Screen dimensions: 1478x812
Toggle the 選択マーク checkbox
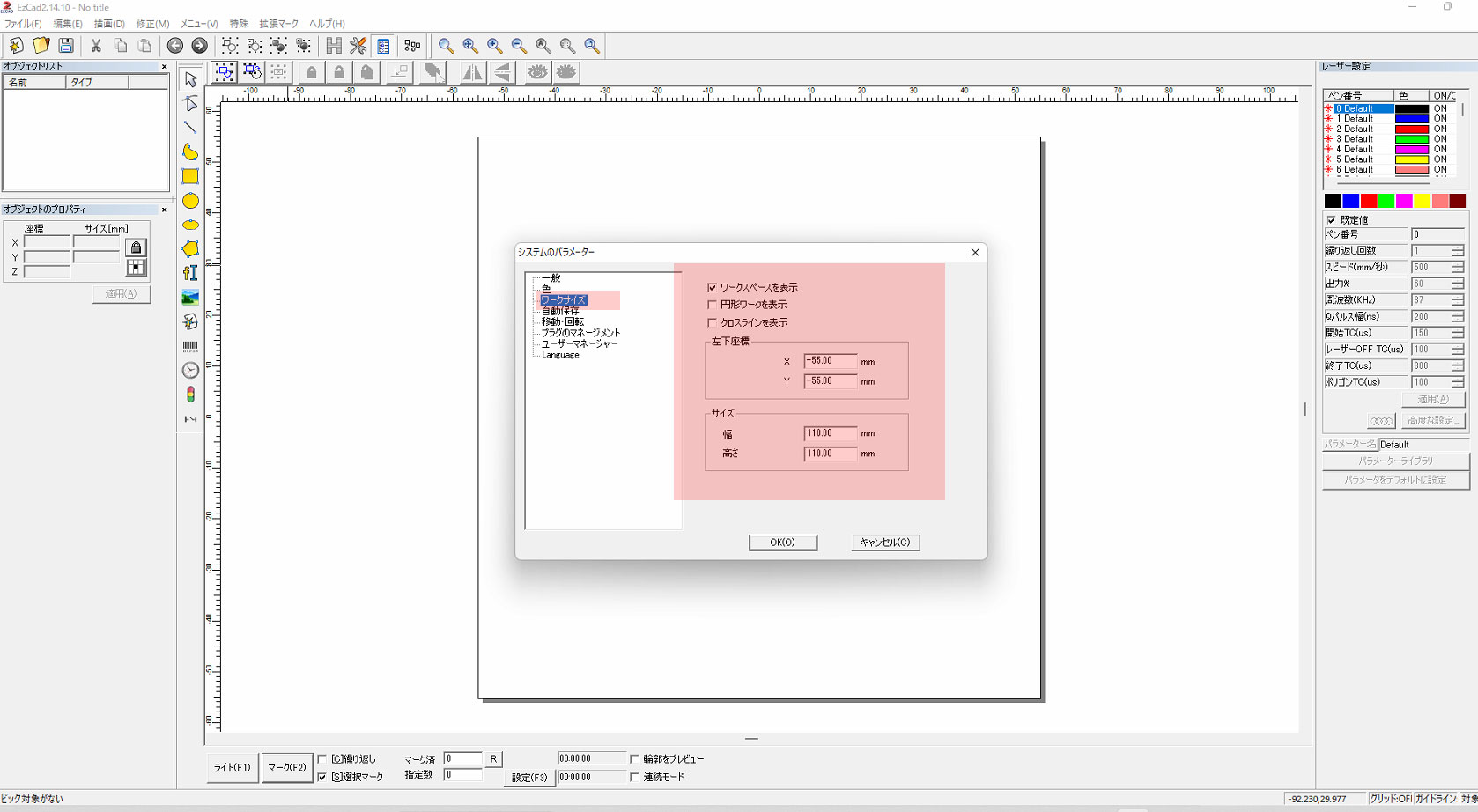322,777
